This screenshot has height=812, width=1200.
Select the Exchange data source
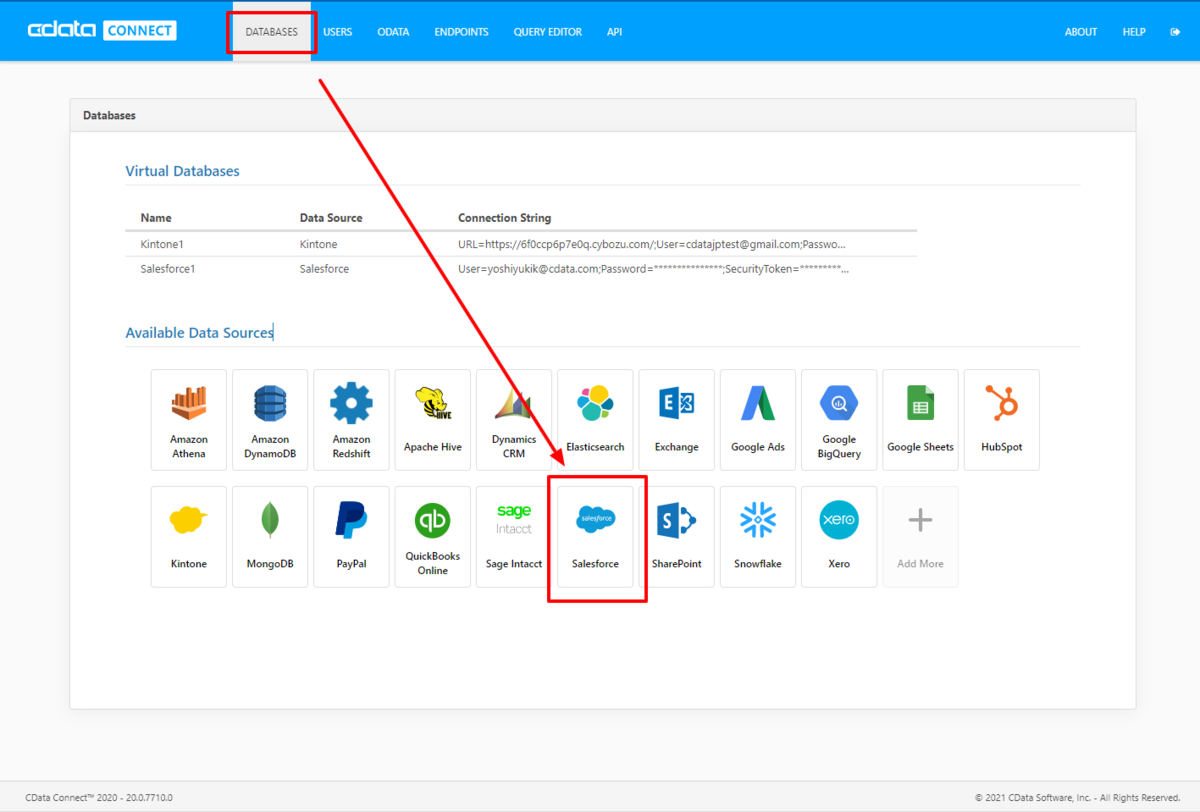(677, 420)
